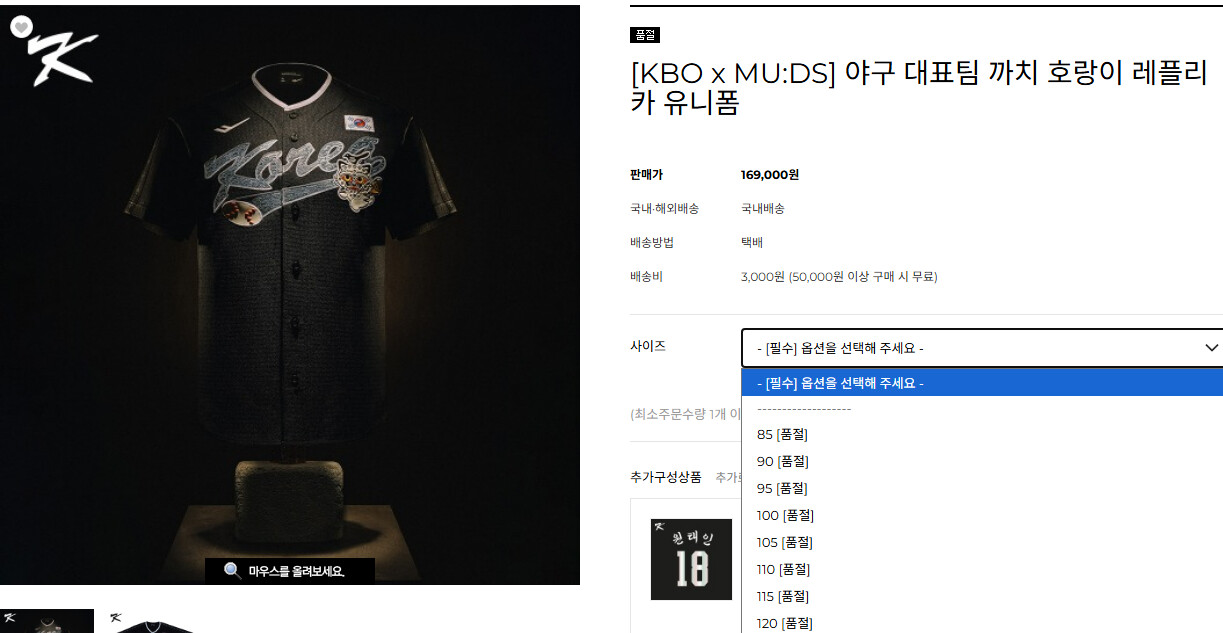Click the main Korea jersey product image
Viewport: 1223px width, 633px height.
290,295
